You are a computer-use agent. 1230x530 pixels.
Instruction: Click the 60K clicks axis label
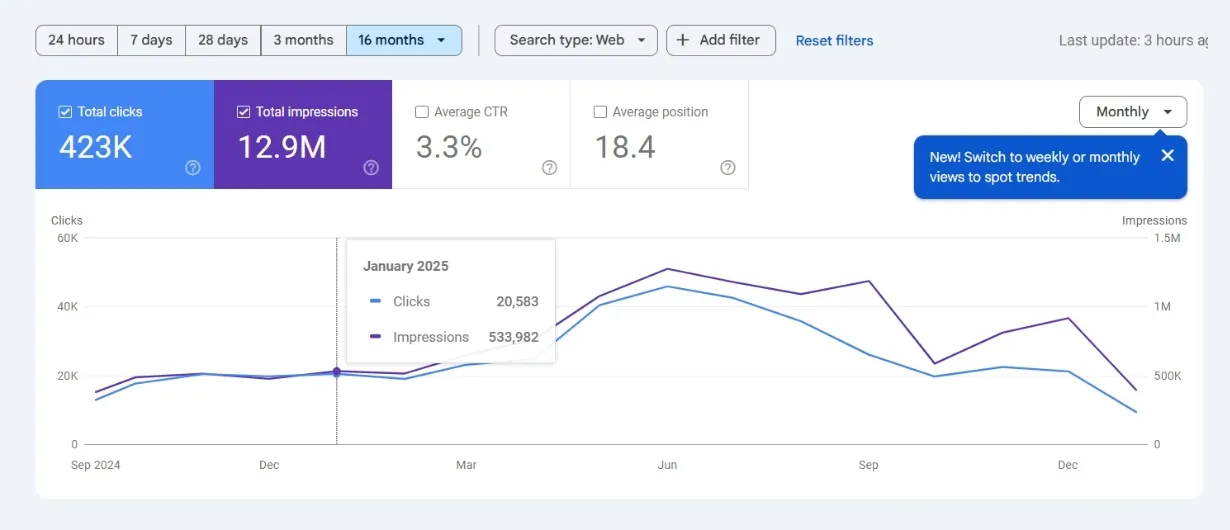tap(67, 238)
